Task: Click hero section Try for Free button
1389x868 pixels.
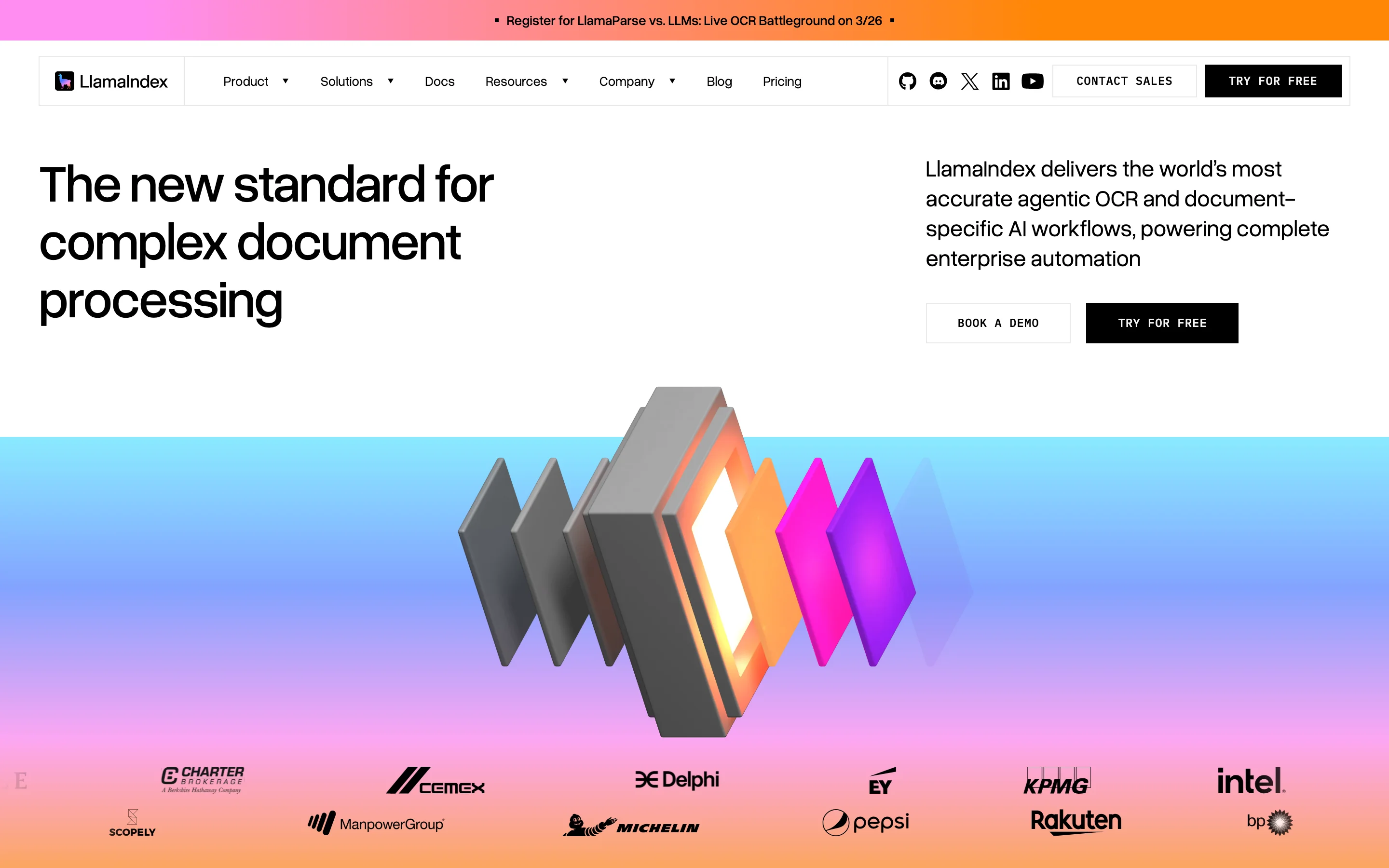Action: [1162, 323]
